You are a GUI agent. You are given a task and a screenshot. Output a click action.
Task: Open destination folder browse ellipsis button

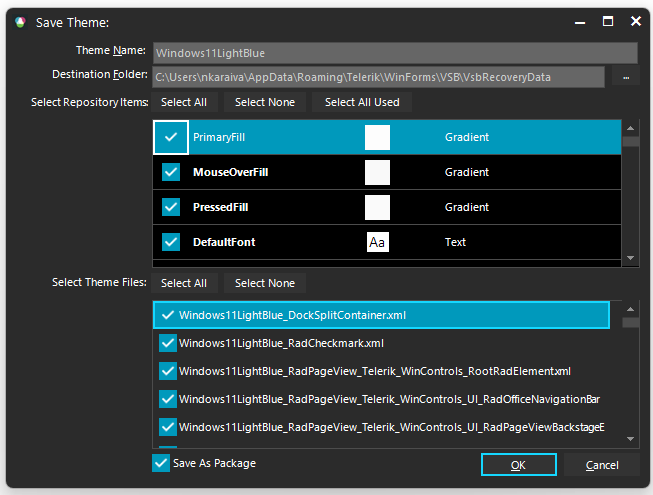[x=626, y=77]
